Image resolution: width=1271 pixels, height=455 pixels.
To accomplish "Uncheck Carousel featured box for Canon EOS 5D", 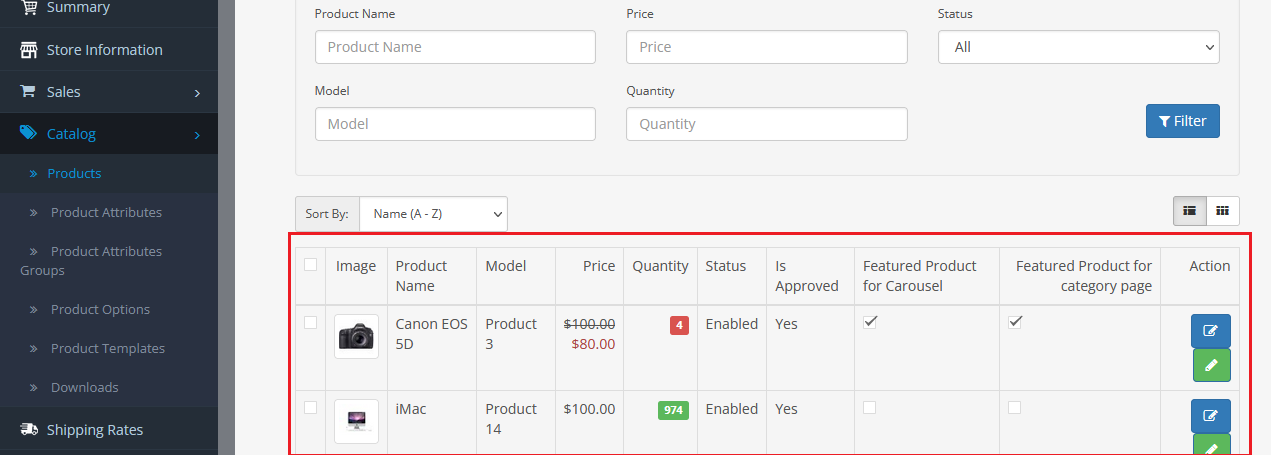I will click(870, 322).
